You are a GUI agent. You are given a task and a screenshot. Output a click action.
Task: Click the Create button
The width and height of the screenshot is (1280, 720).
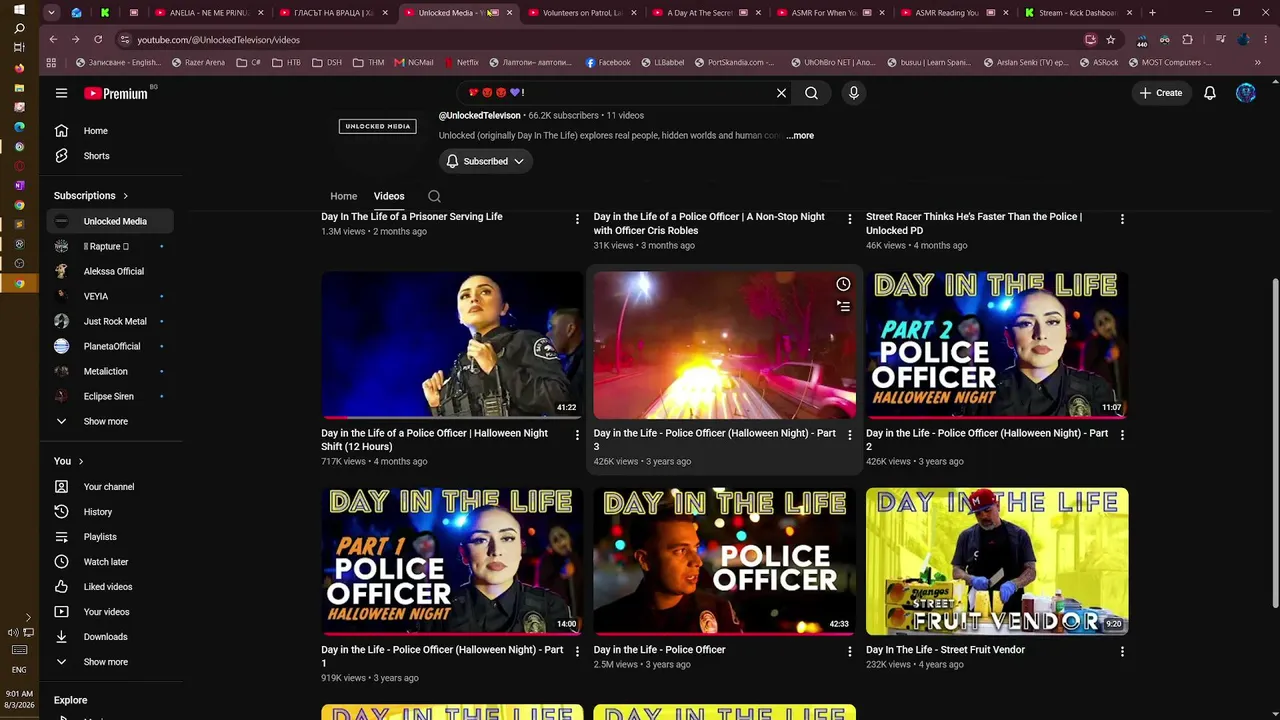[1160, 93]
